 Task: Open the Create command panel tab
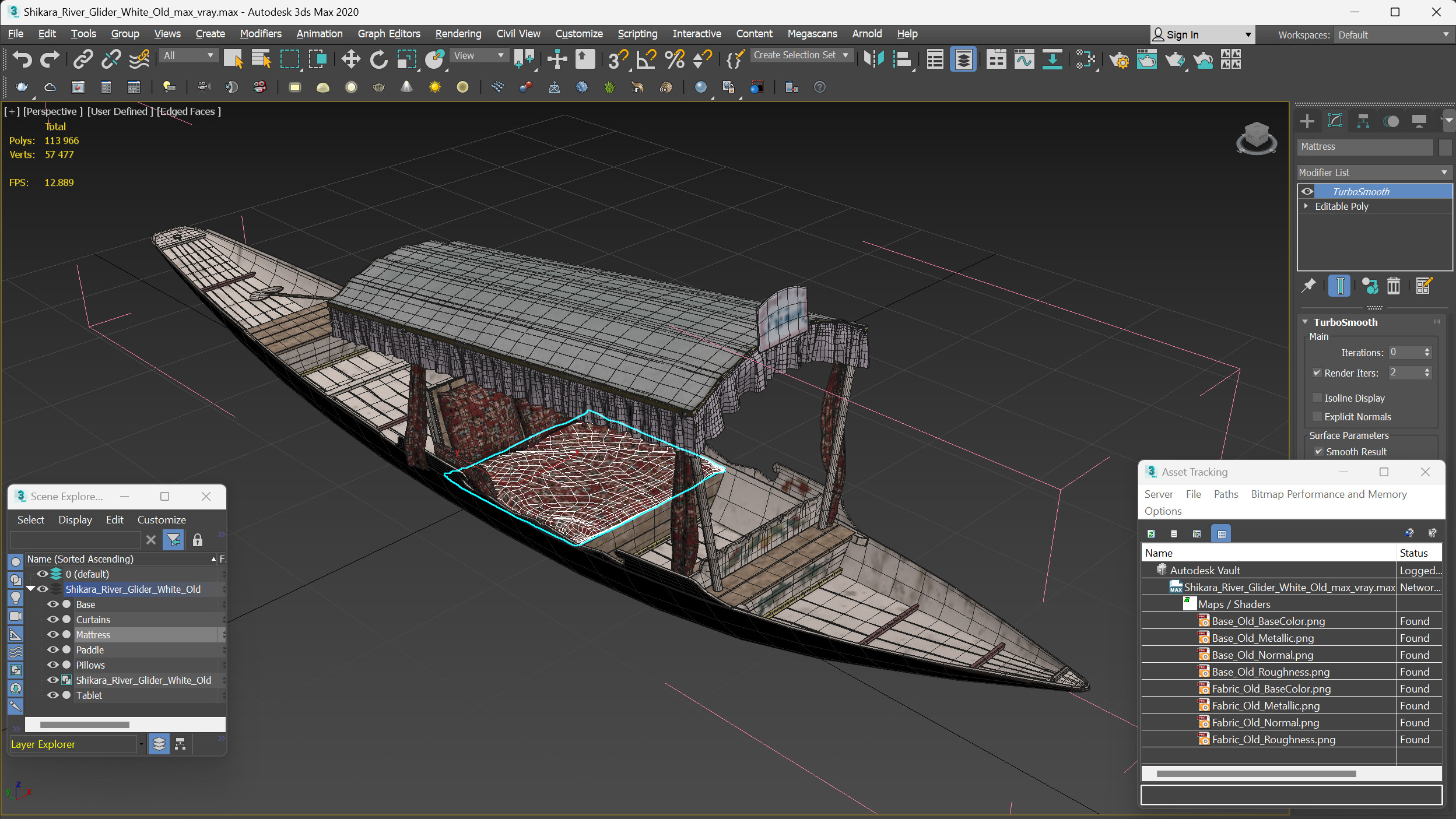(x=1307, y=121)
